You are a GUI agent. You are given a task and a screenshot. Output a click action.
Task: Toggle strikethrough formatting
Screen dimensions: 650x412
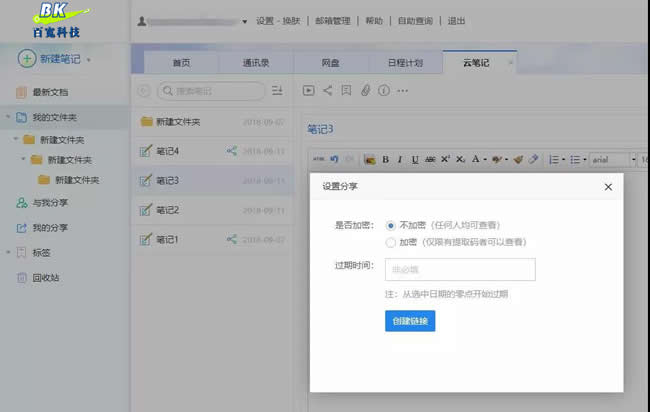tap(430, 160)
